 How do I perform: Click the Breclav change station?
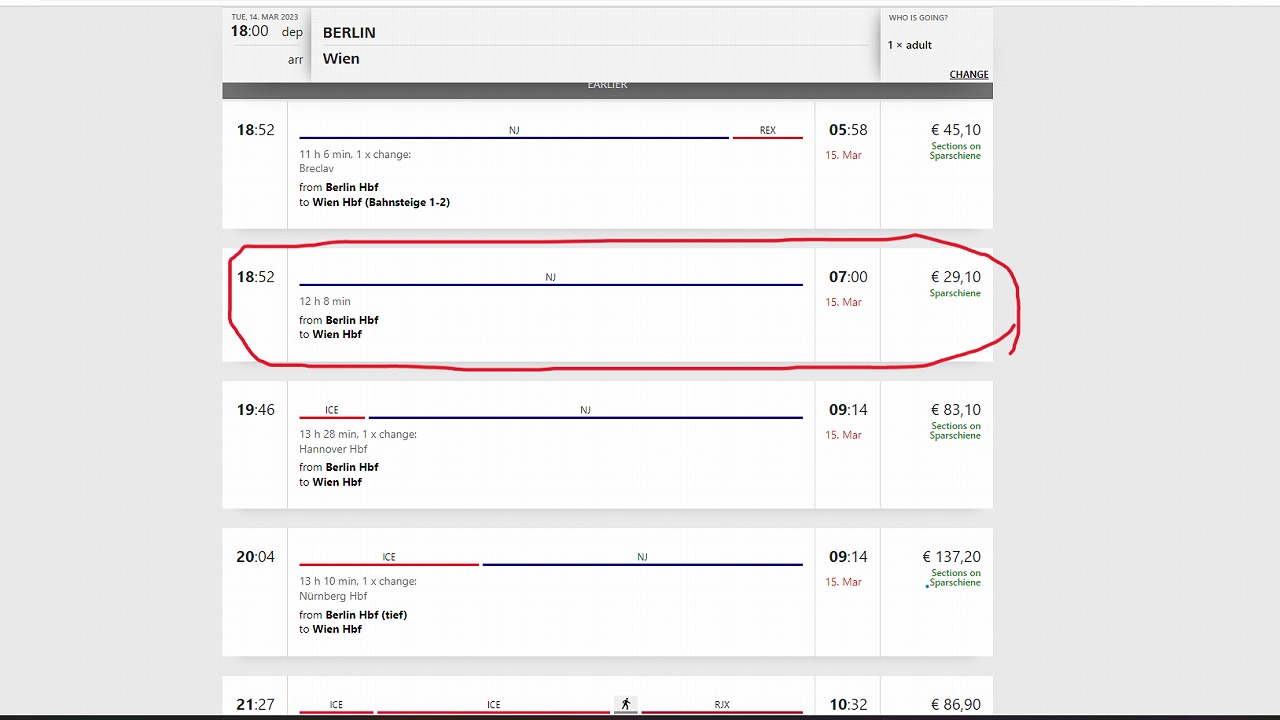[x=317, y=169]
